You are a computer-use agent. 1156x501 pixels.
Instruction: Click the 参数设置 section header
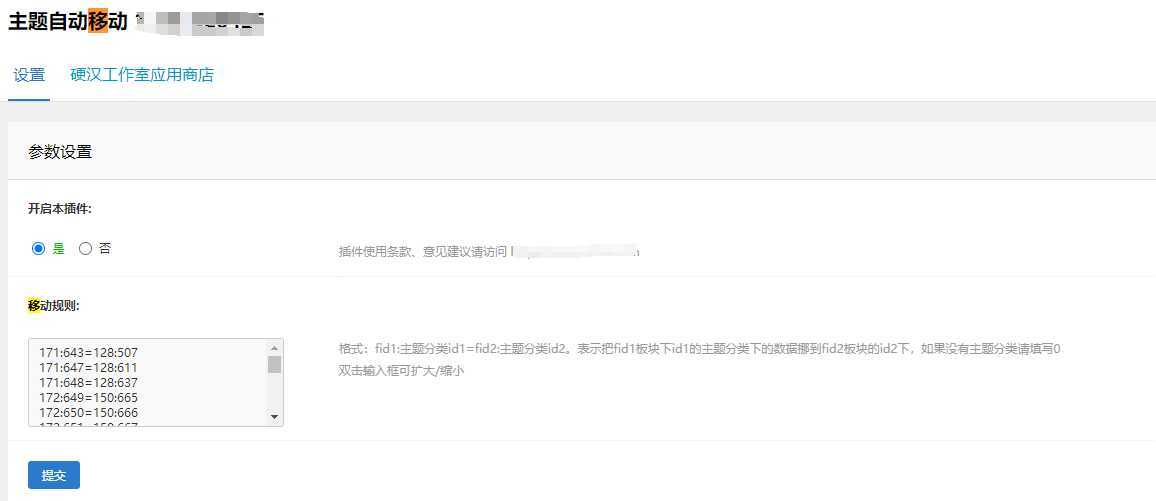[60, 153]
